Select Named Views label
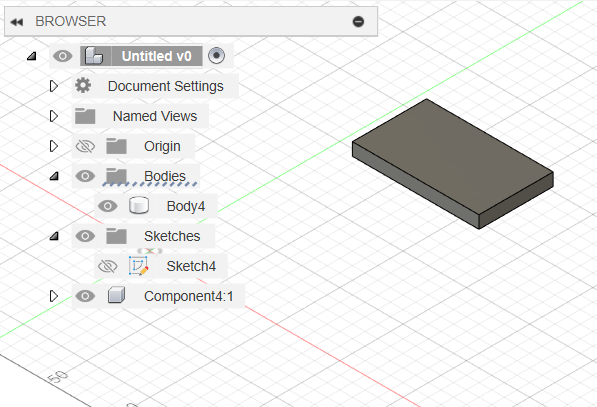Viewport: 597px width, 407px height. (155, 116)
